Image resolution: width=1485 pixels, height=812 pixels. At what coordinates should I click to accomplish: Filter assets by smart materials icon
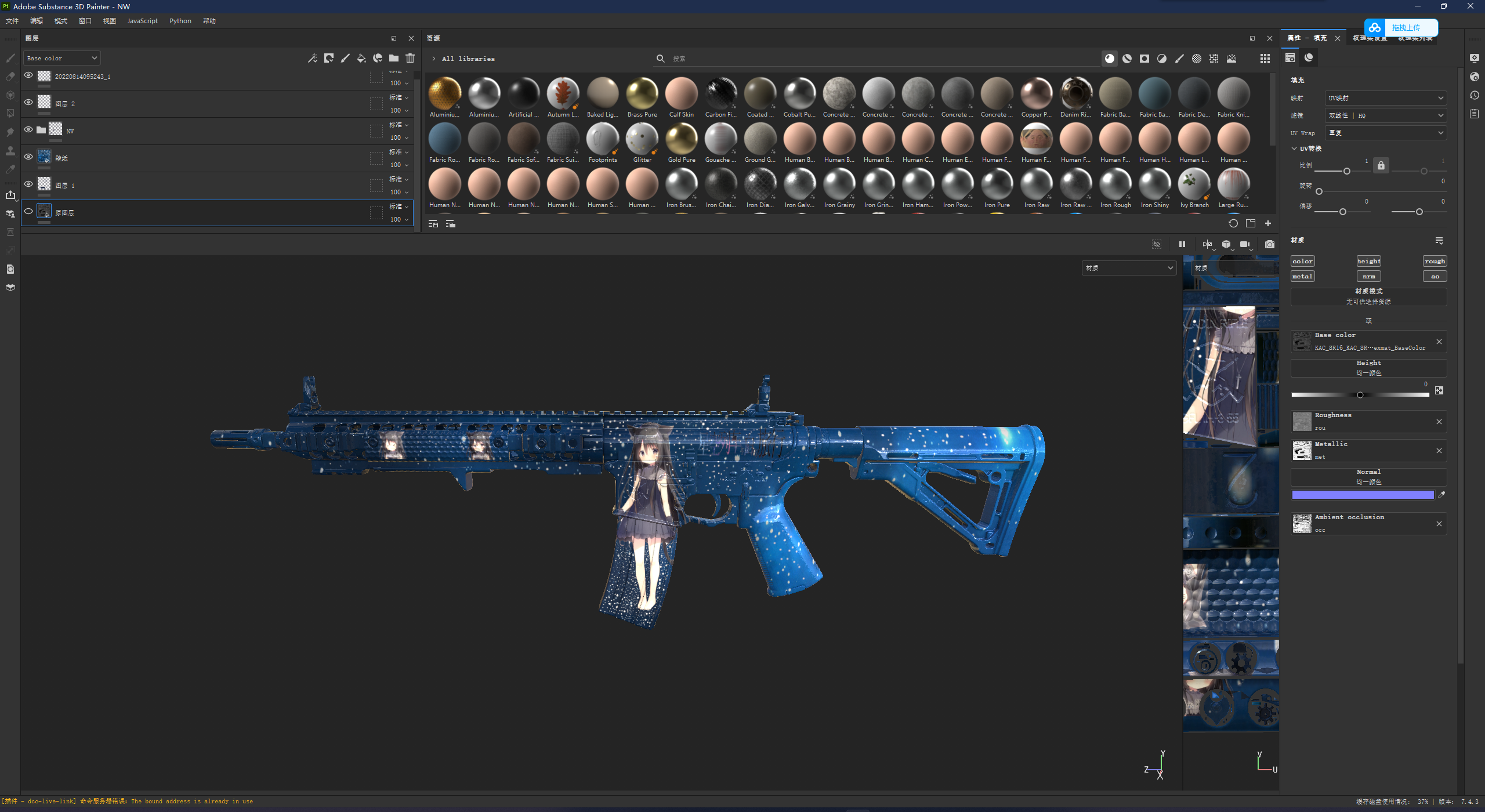click(x=1127, y=59)
